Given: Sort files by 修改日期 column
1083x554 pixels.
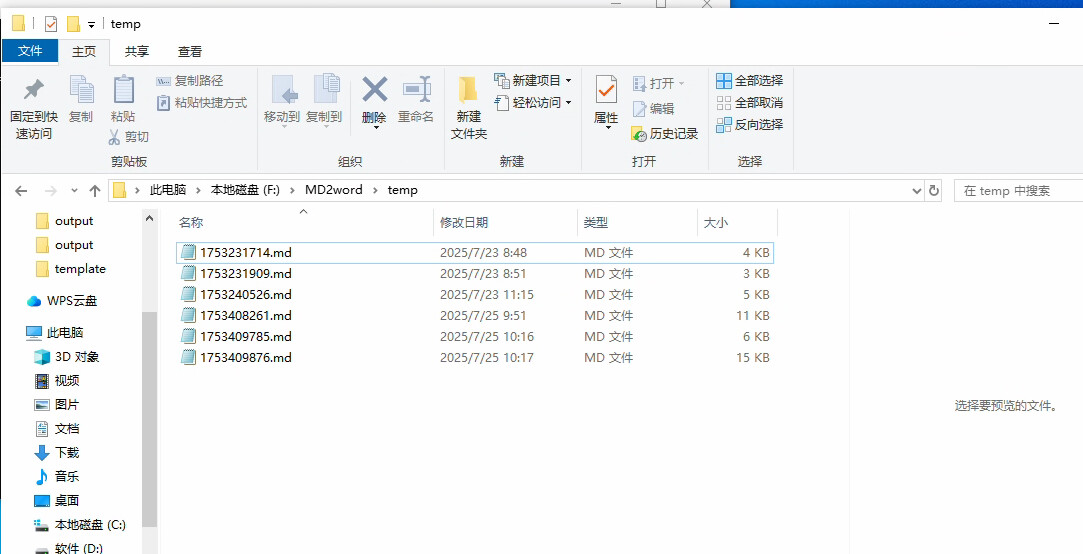Looking at the screenshot, I should click(506, 222).
